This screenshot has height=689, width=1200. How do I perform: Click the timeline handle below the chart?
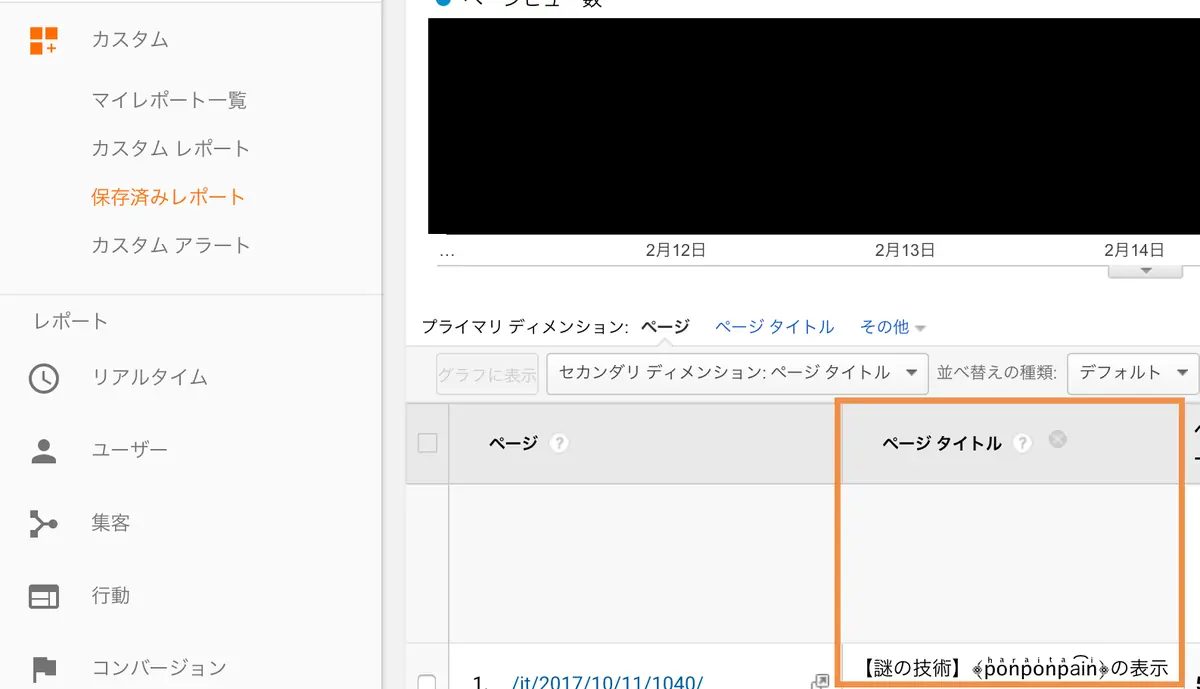(x=1146, y=271)
